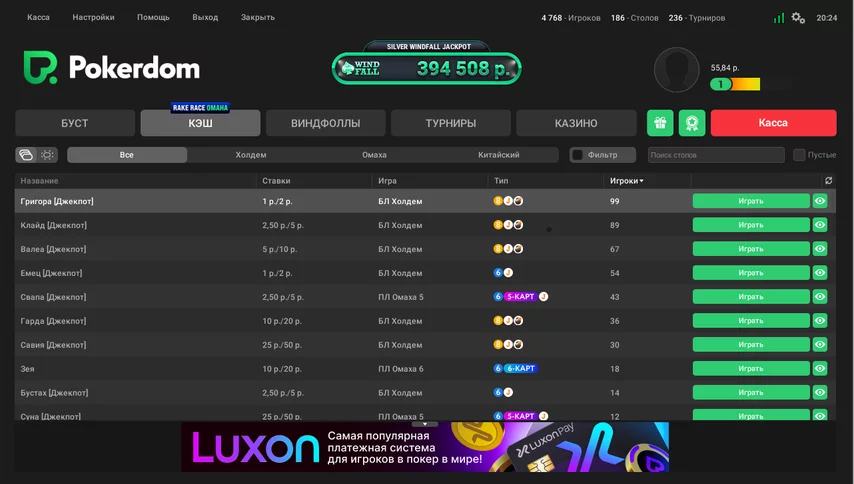Click the Pokerdom logo
Viewport: 854px width, 484px height.
[x=112, y=68]
